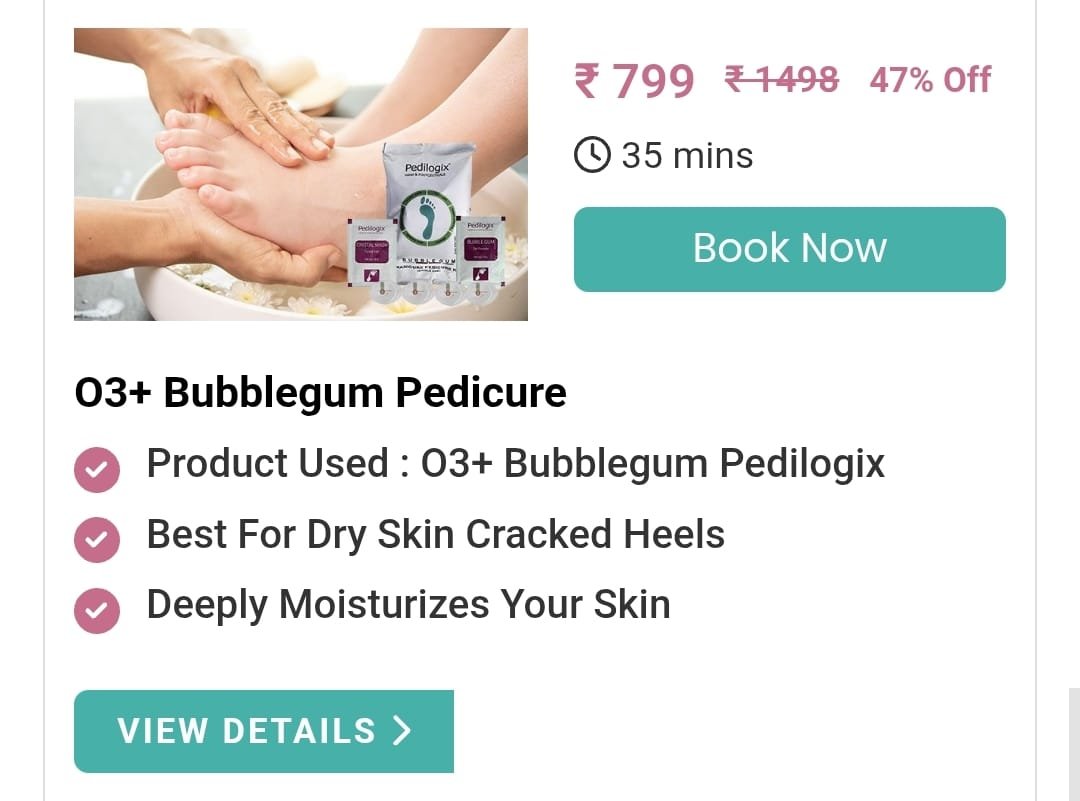The height and width of the screenshot is (801, 1080).
Task: Click the ₹ 799 discounted price
Action: point(634,81)
